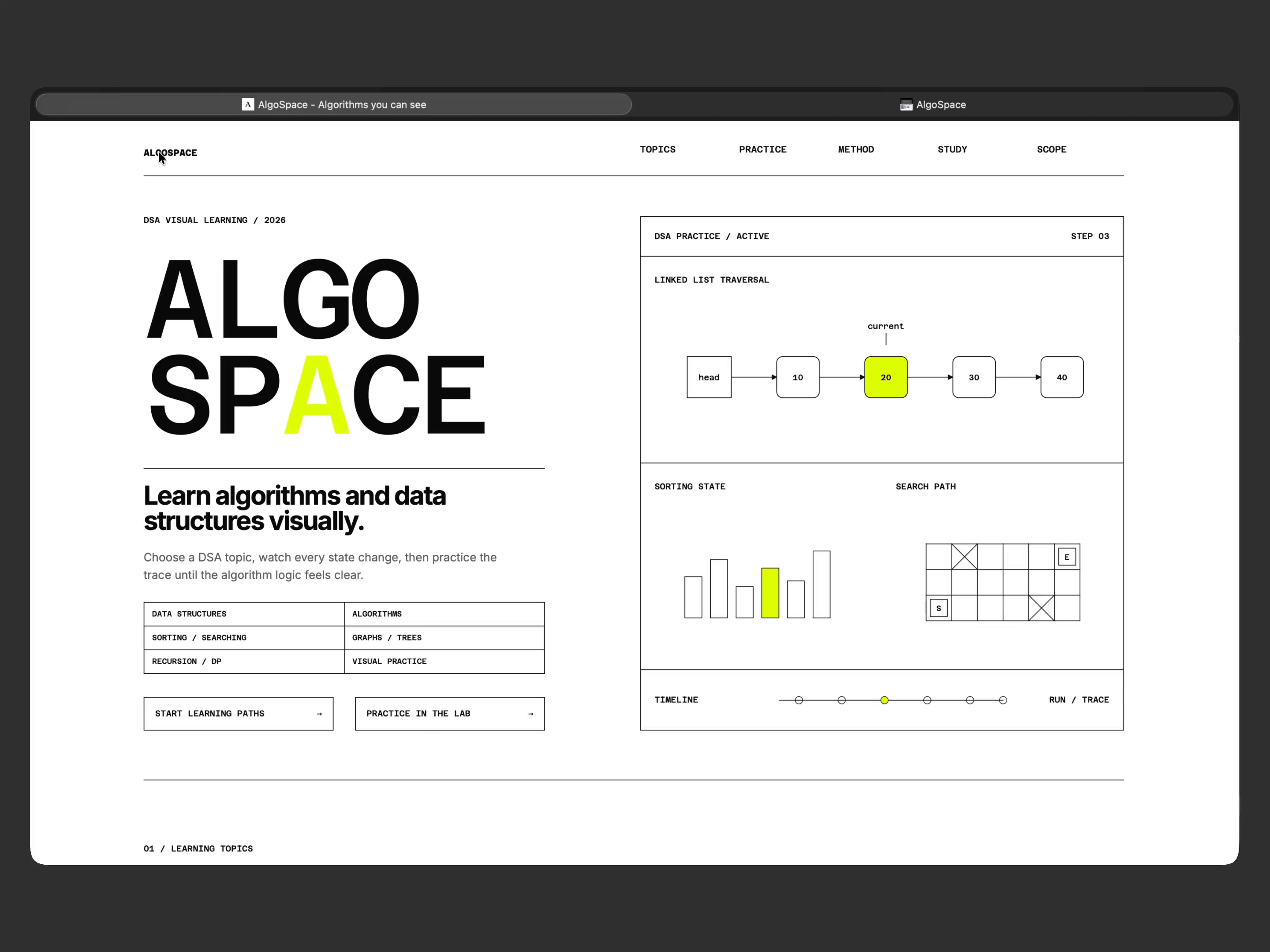Screen dimensions: 1270x952
Task: Click the fifth timeline step marker
Action: pos(970,700)
